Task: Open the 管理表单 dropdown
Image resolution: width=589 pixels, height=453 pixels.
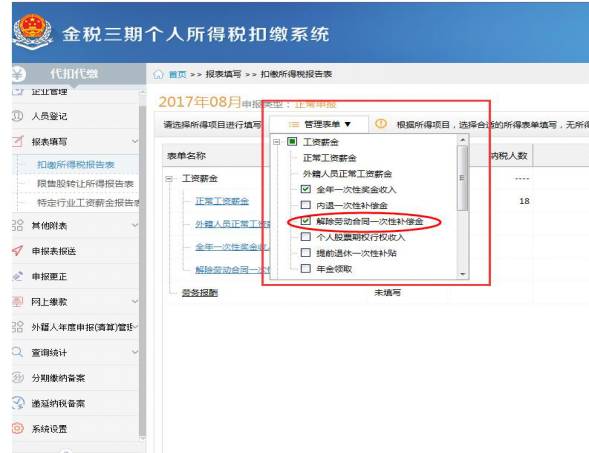Action: [x=319, y=124]
